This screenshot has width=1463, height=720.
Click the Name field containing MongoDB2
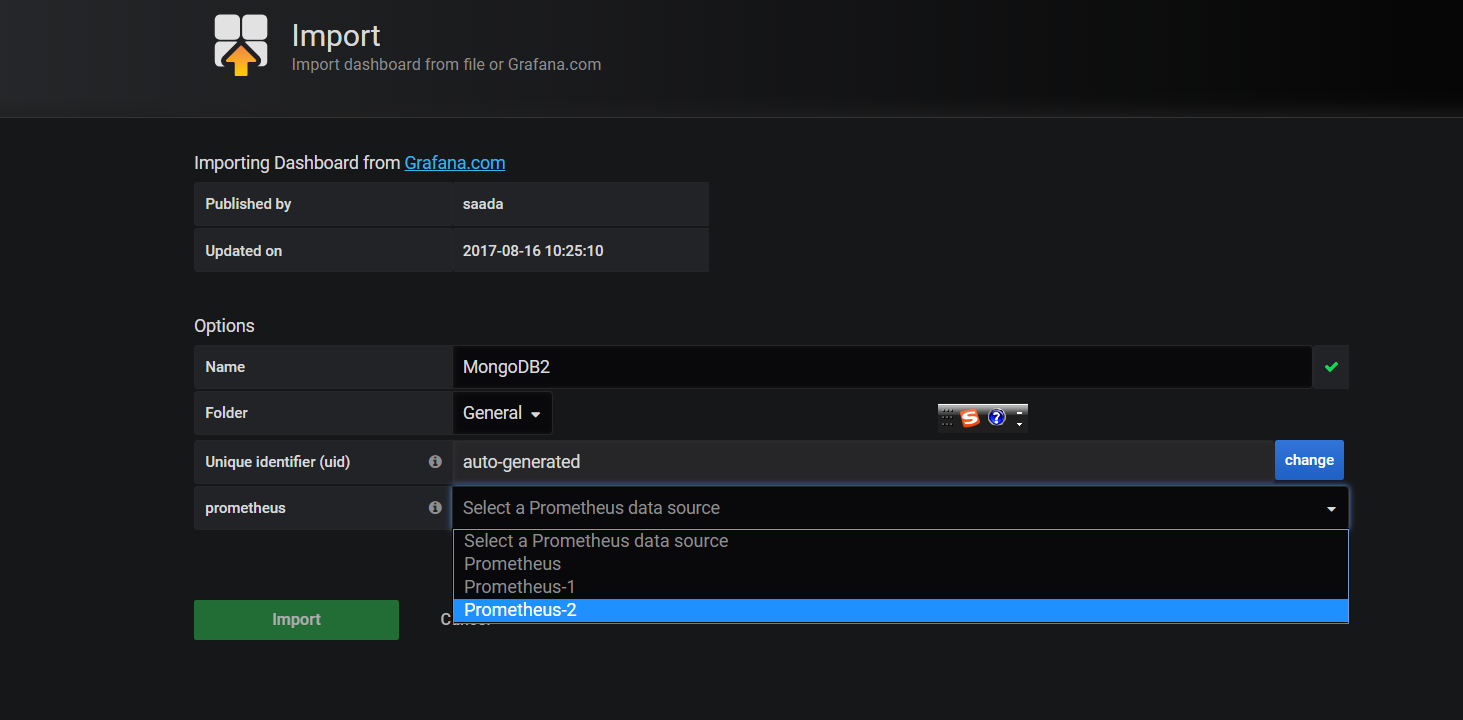[880, 367]
